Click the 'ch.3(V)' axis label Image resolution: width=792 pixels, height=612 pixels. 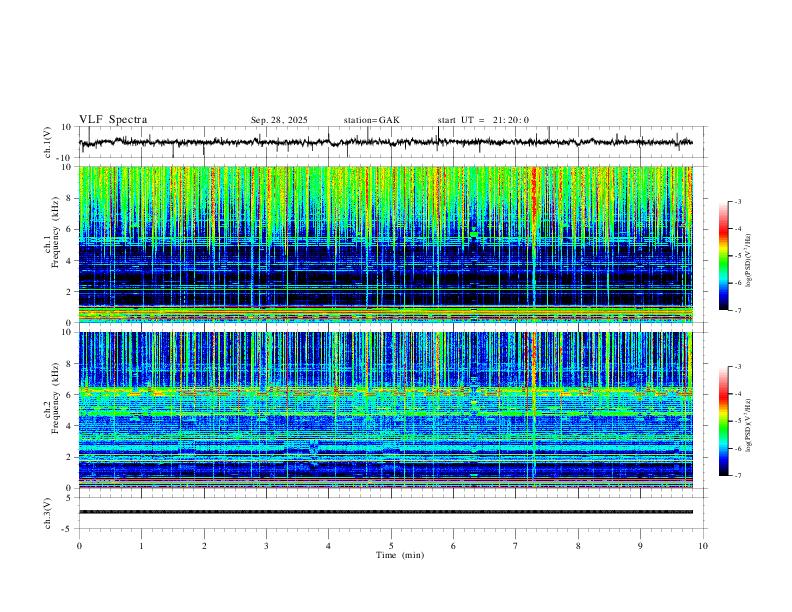pos(48,514)
